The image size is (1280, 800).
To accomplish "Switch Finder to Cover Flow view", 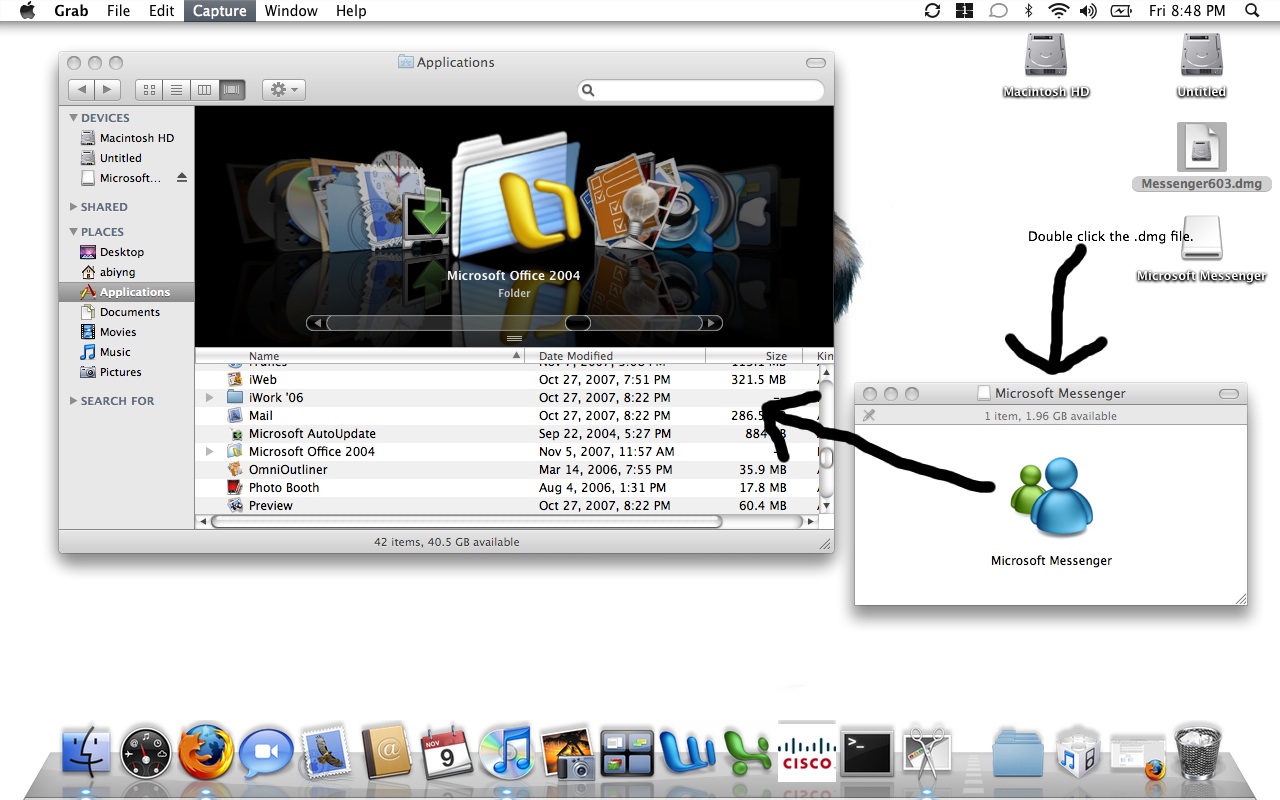I will click(232, 90).
